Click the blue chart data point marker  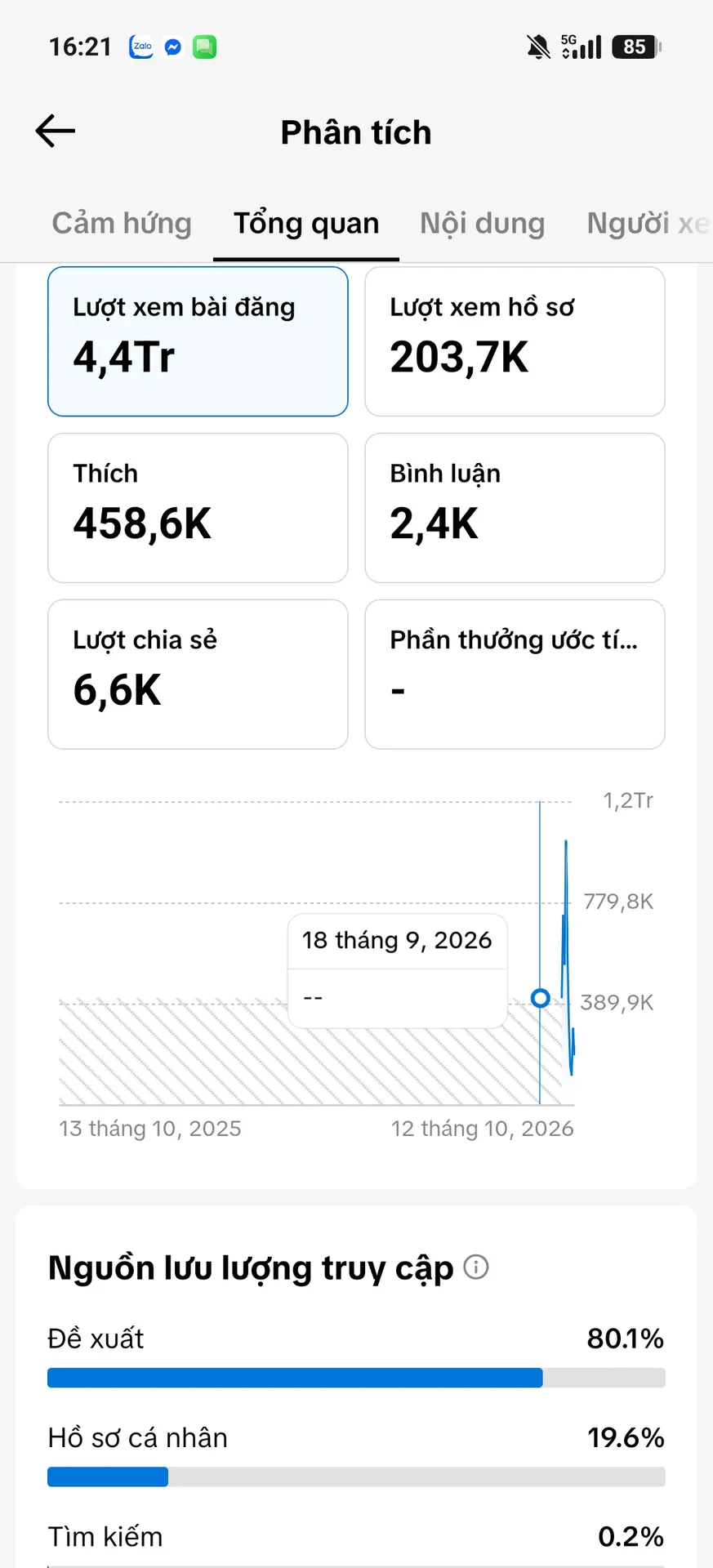click(x=540, y=998)
